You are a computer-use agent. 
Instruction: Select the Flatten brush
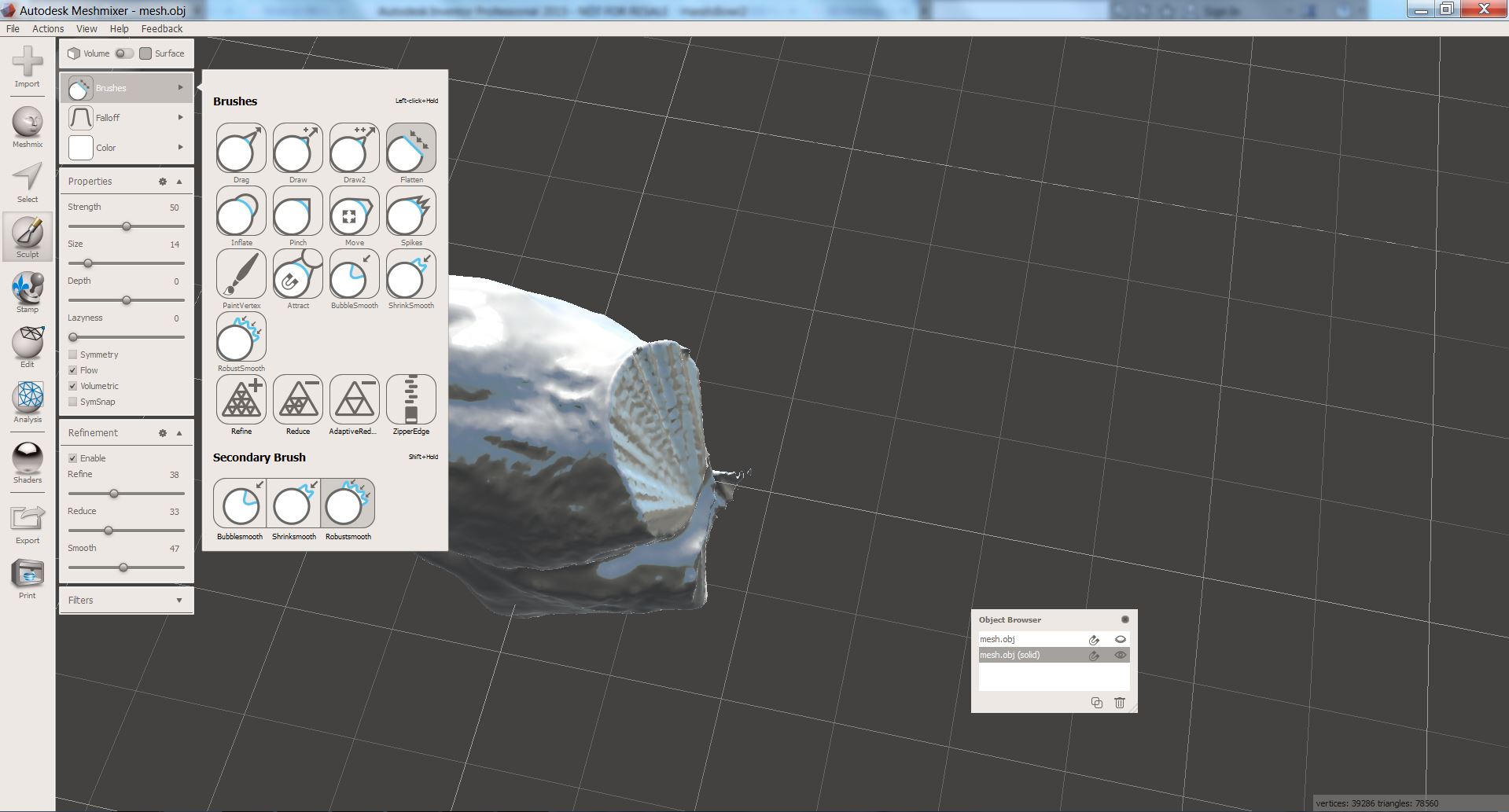click(410, 148)
